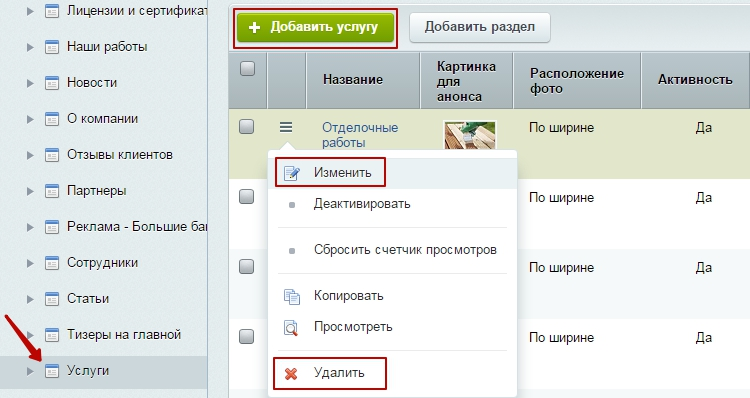Viewport: 750px width, 398px height.
Task: Click the Наши работы infoblock icon
Action: click(52, 47)
